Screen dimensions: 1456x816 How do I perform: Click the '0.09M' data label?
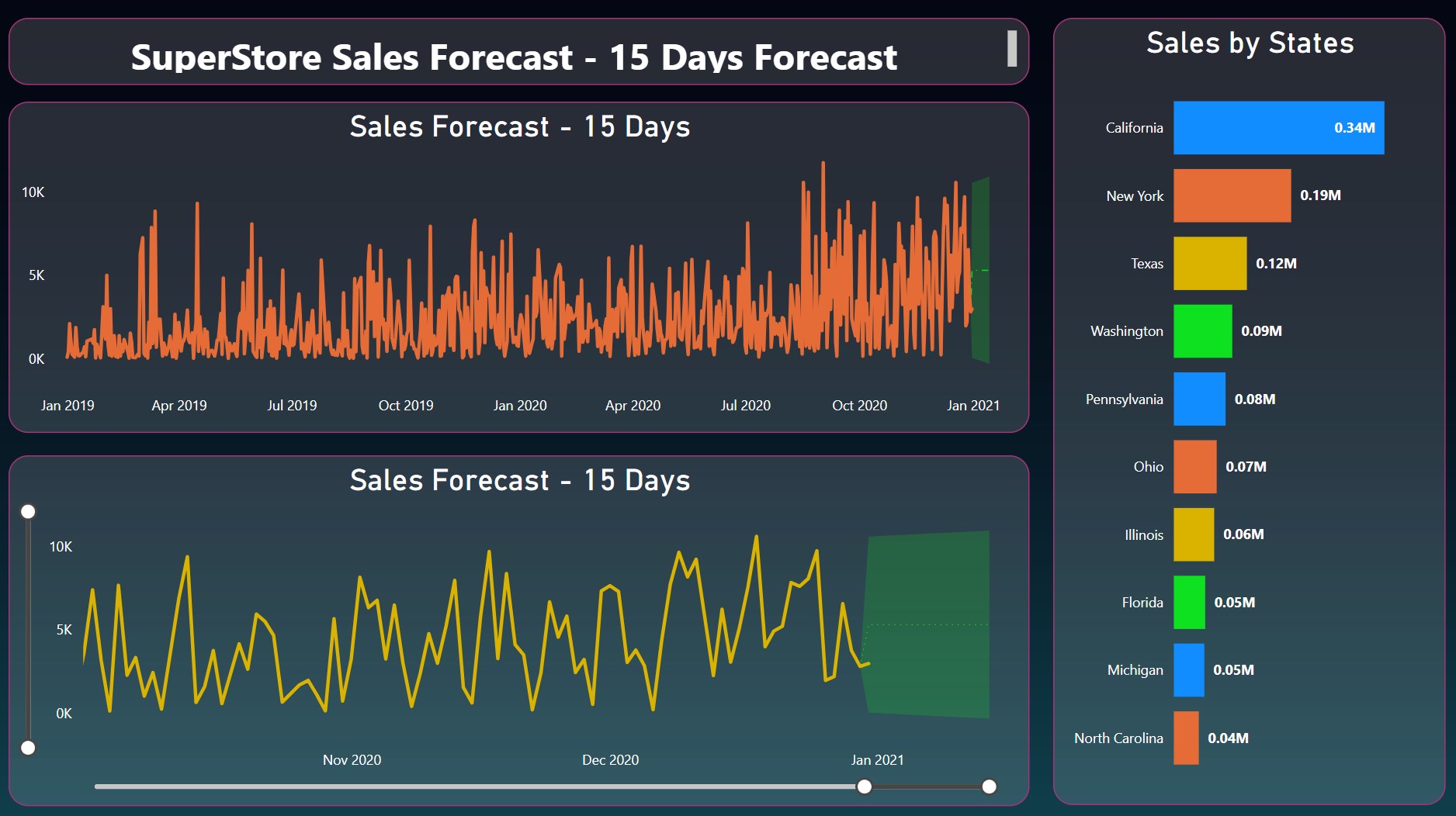click(1261, 331)
